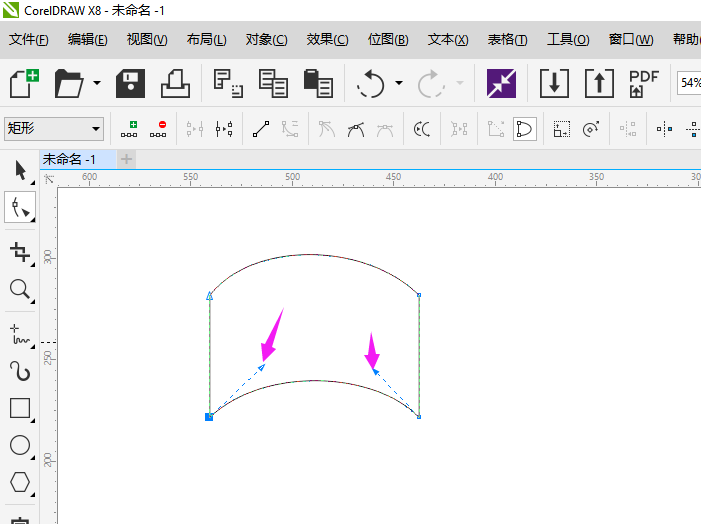Image resolution: width=701 pixels, height=524 pixels.
Task: Switch to the 未命名 -1 document tab
Action: point(78,159)
